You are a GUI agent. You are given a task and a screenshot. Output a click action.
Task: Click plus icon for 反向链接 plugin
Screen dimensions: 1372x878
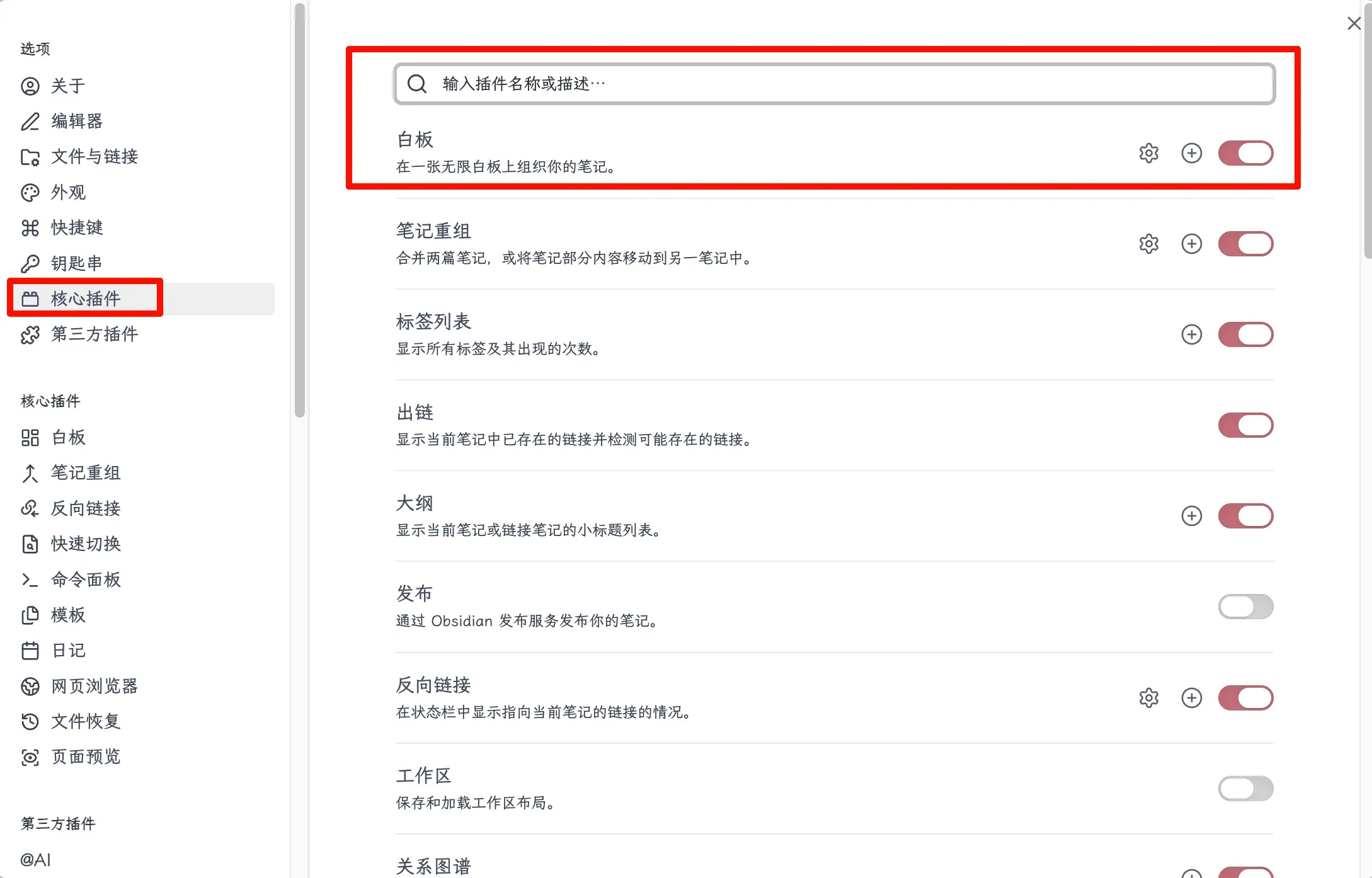(1191, 698)
